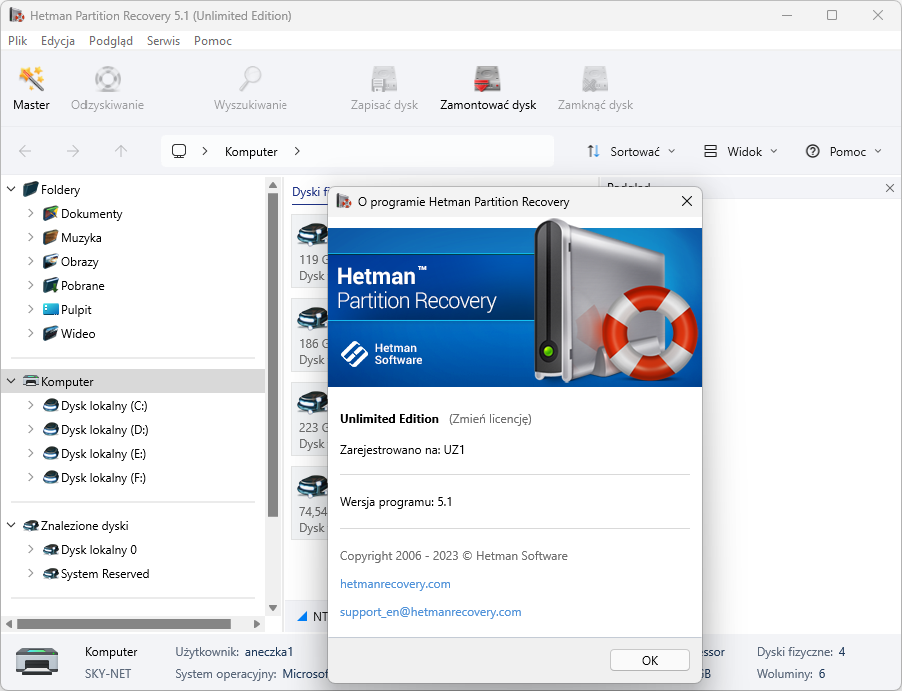Screen dimensions: 902x691
Task: Select the Obrazy folder icon
Action: [x=51, y=262]
